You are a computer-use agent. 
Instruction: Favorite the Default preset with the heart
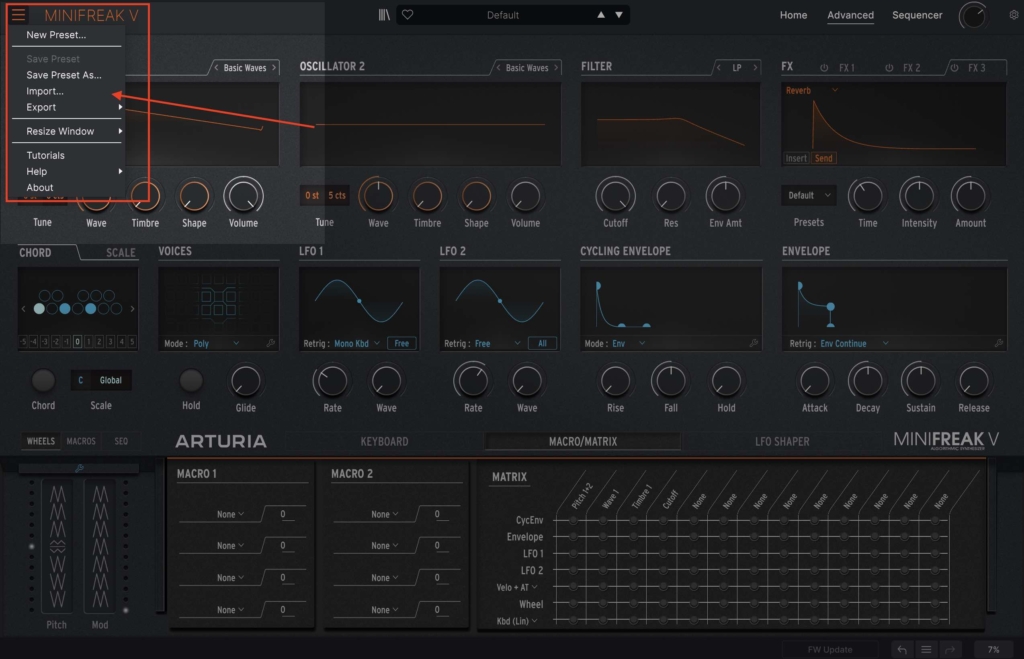(408, 15)
